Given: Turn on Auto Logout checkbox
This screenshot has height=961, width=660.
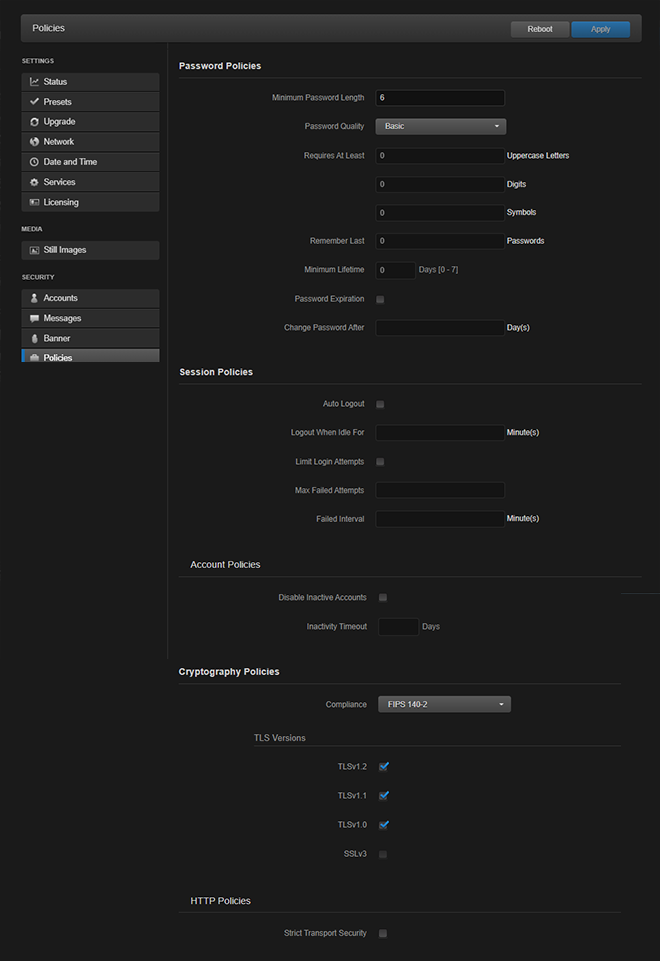Looking at the screenshot, I should click(380, 404).
